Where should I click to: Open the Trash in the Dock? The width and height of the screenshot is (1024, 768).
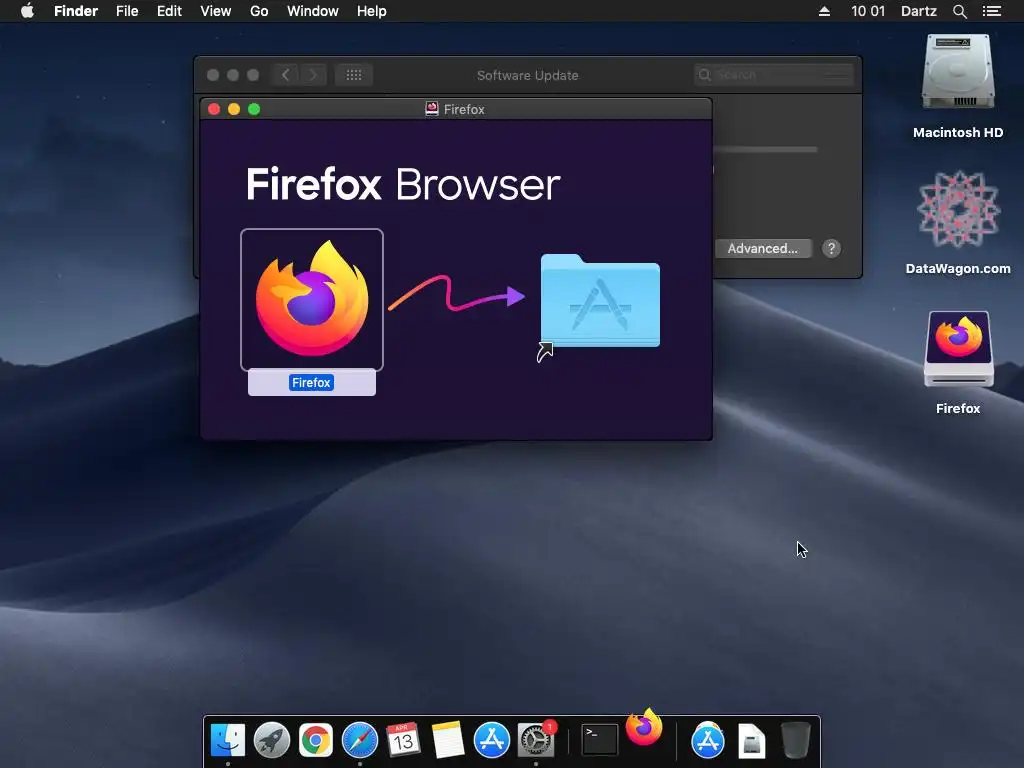(x=795, y=740)
